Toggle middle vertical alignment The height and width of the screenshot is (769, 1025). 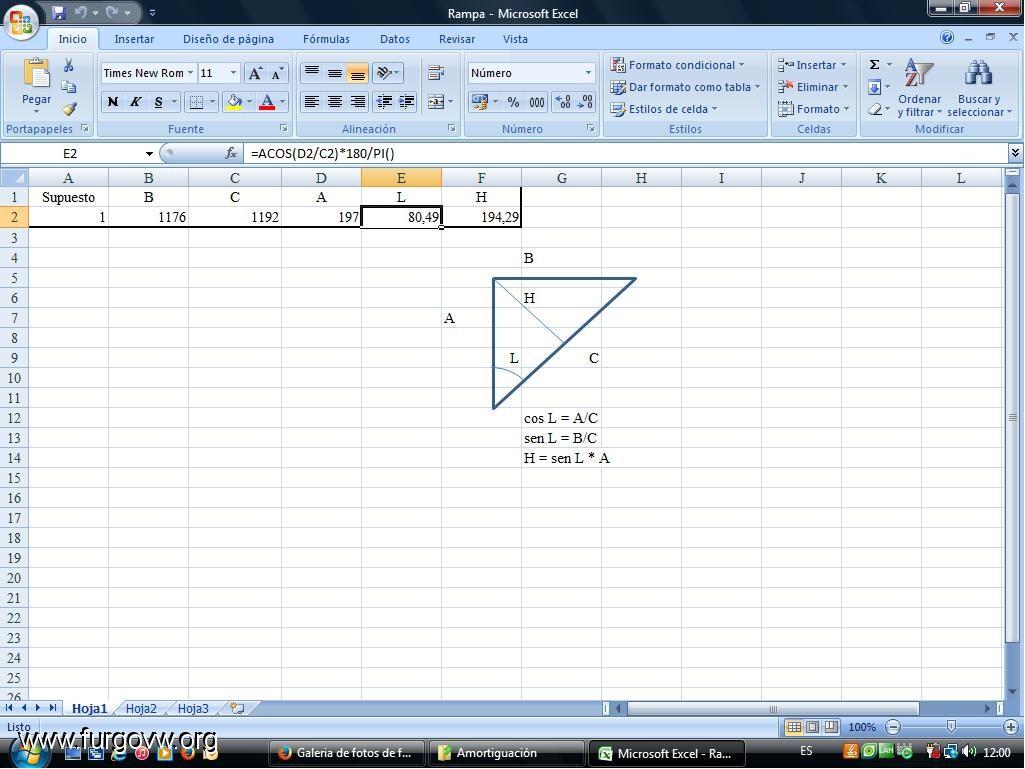click(x=335, y=73)
